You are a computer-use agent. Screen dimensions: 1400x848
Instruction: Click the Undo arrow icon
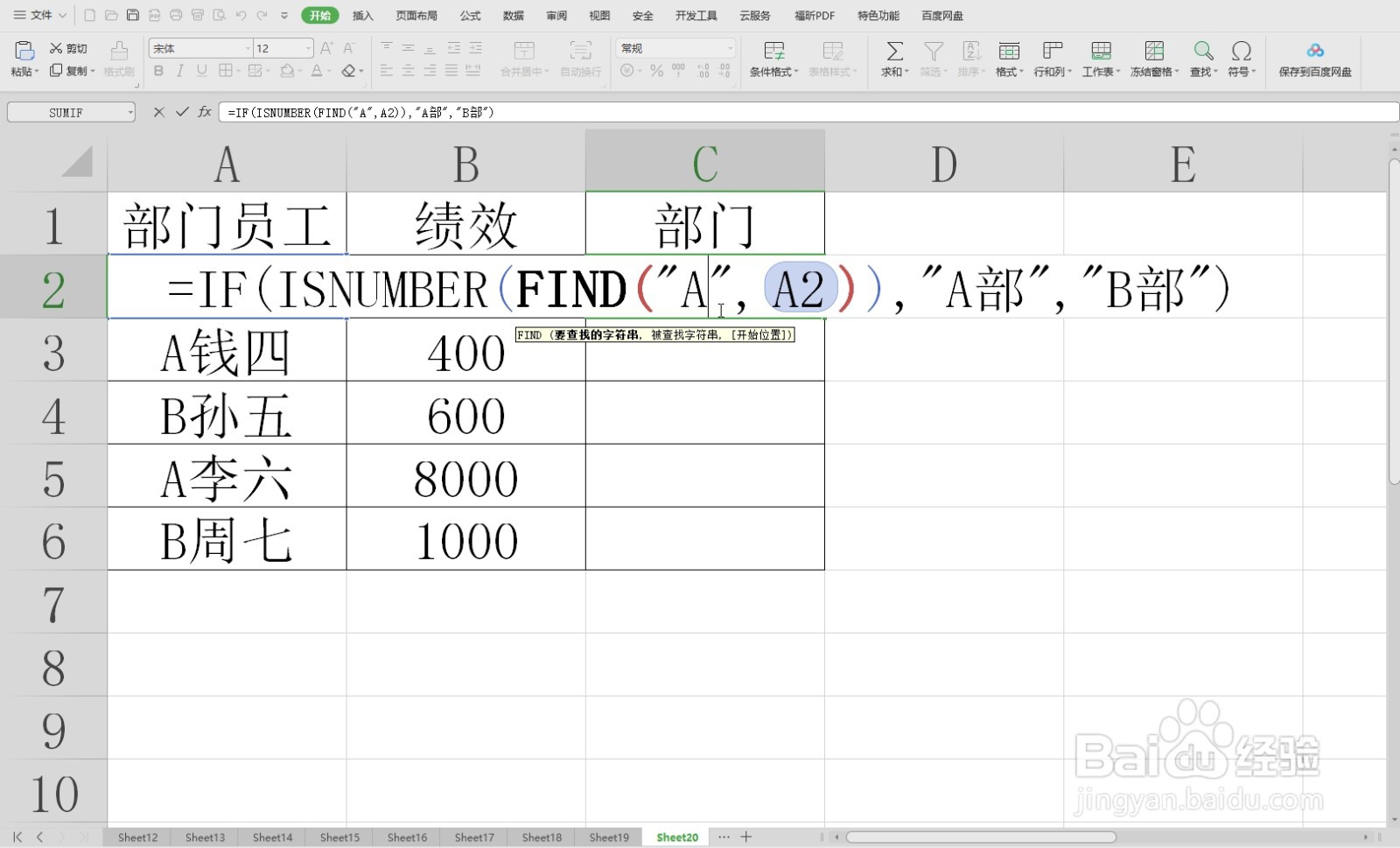pos(241,15)
